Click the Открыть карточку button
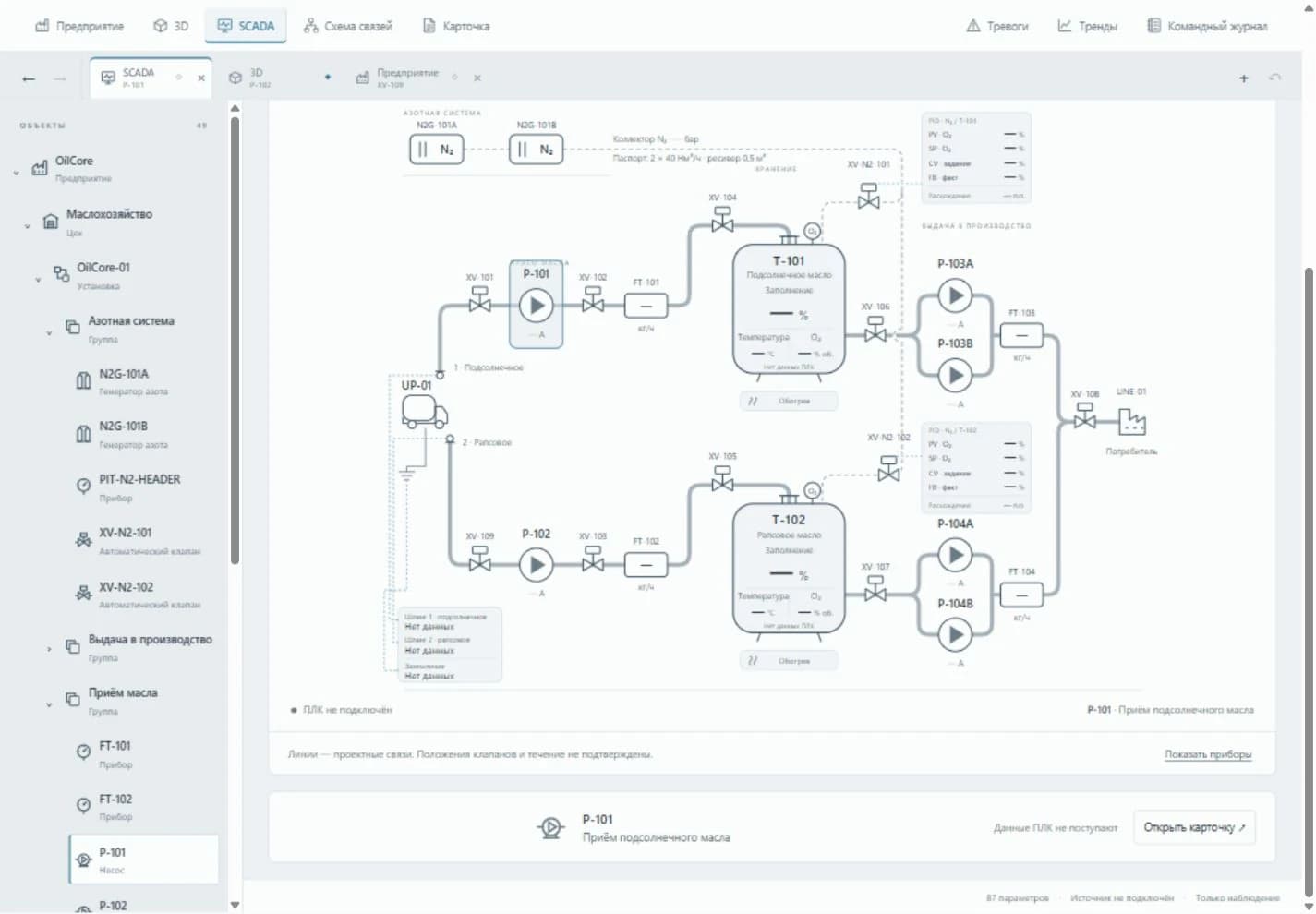Screen dimensions: 1316x914 tap(1194, 827)
